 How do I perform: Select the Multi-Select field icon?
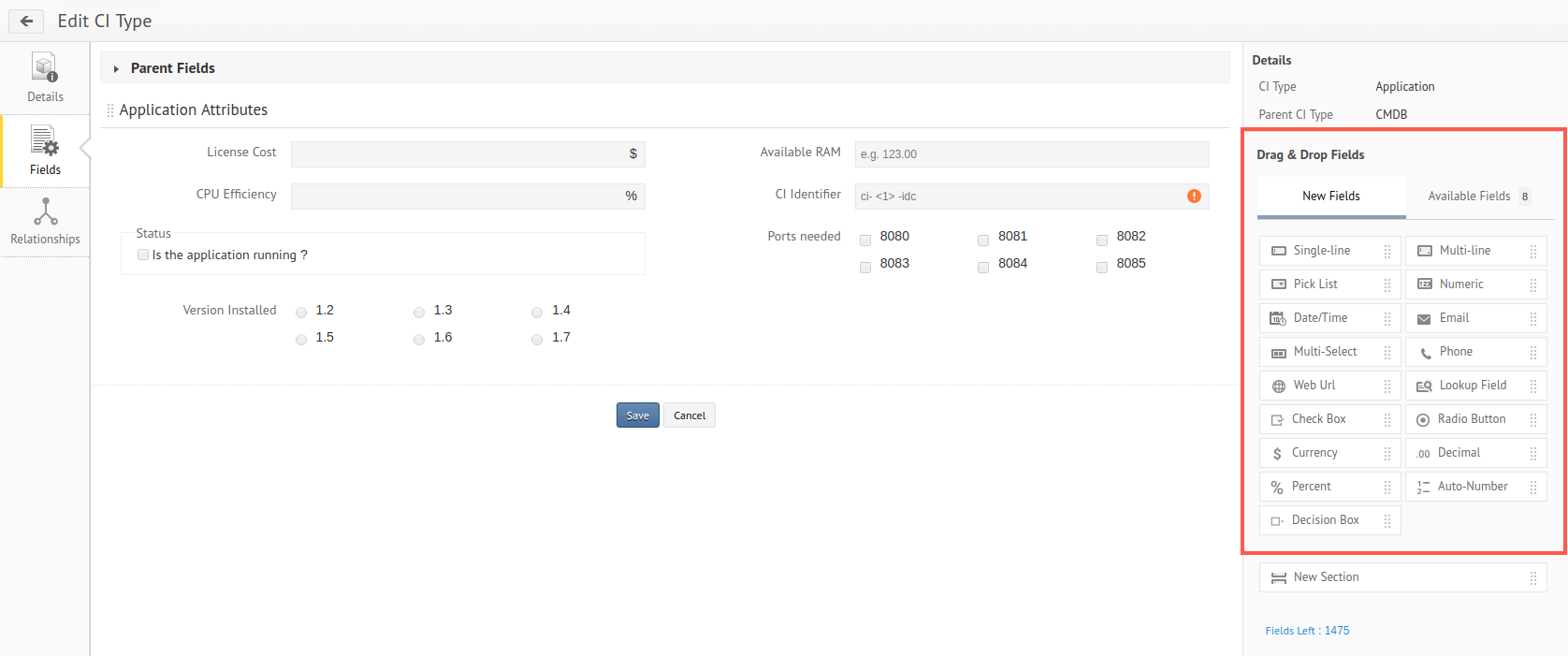pos(1279,353)
